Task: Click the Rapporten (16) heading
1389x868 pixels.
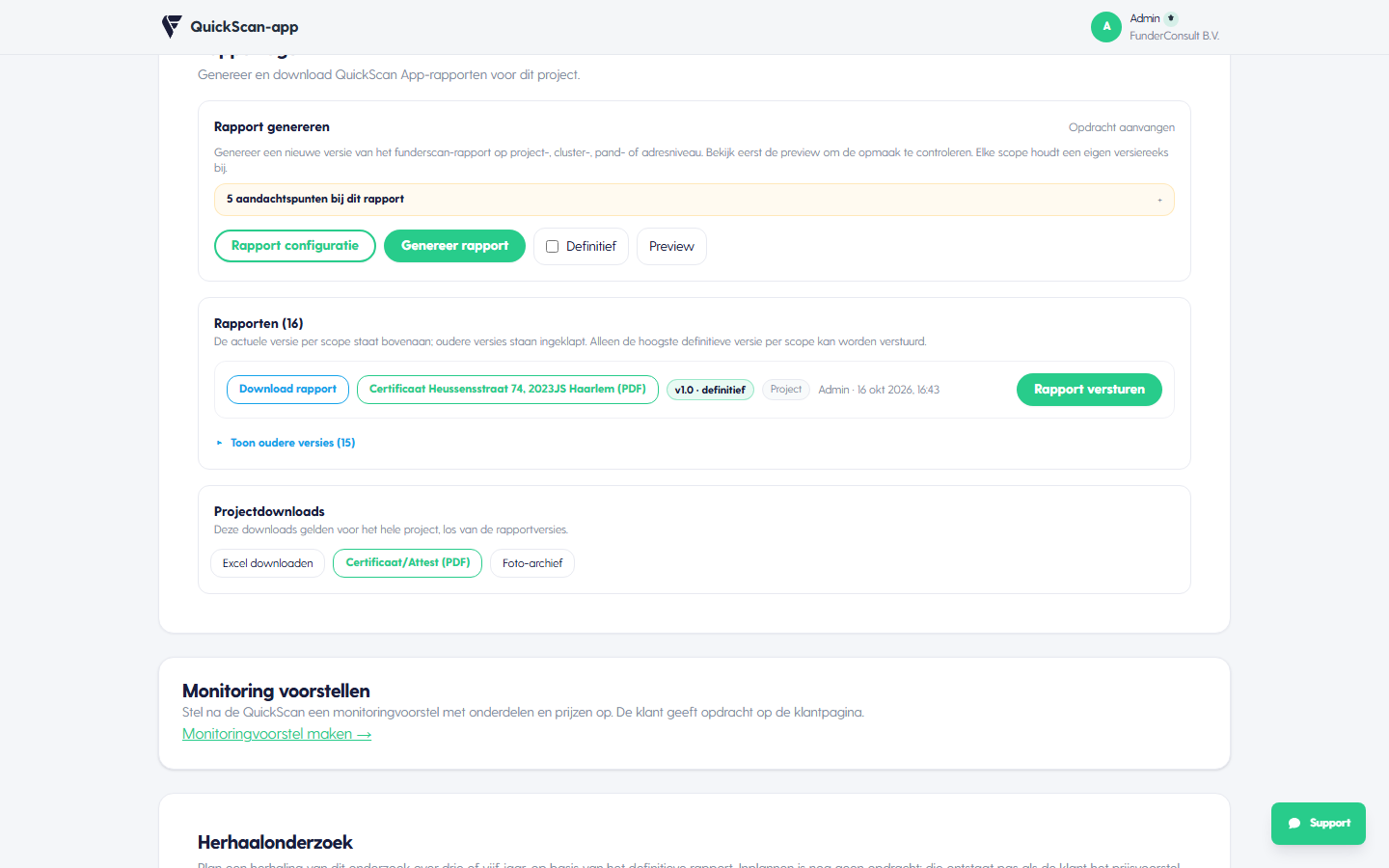Action: (x=259, y=323)
